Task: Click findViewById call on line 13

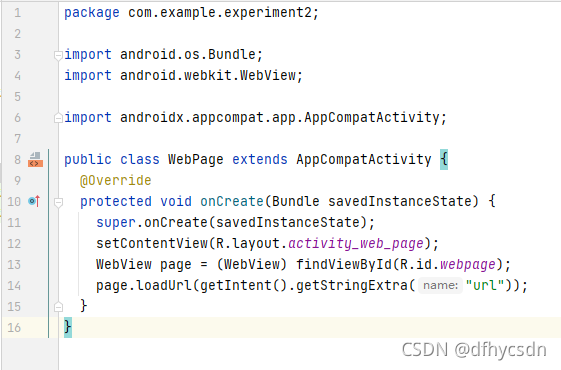Action: tap(344, 265)
